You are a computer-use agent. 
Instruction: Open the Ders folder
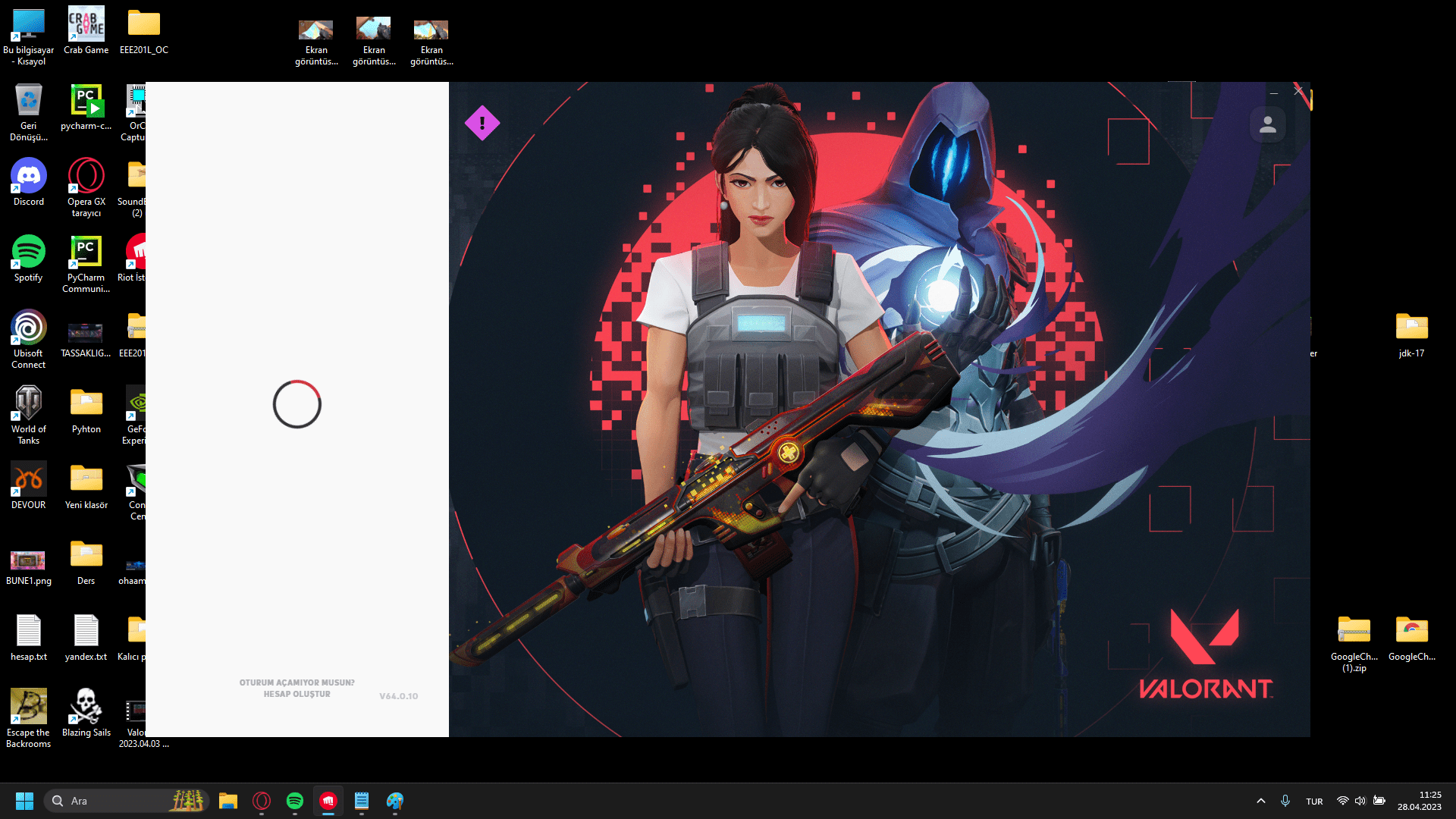(x=86, y=562)
